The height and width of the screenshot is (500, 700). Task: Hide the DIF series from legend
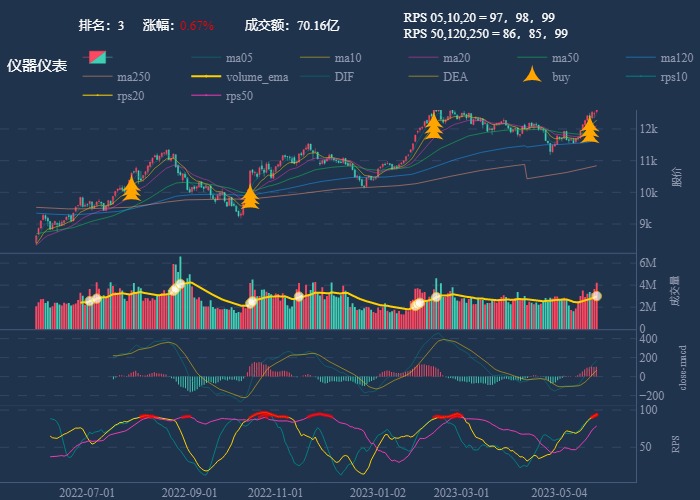(x=343, y=77)
